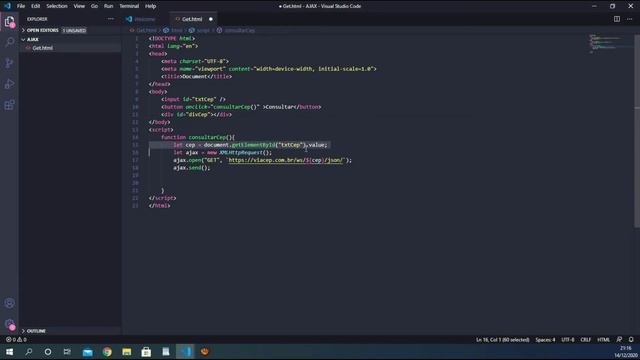The width and height of the screenshot is (640, 360).
Task: Open File Explorer from the taskbar
Action: point(127,352)
